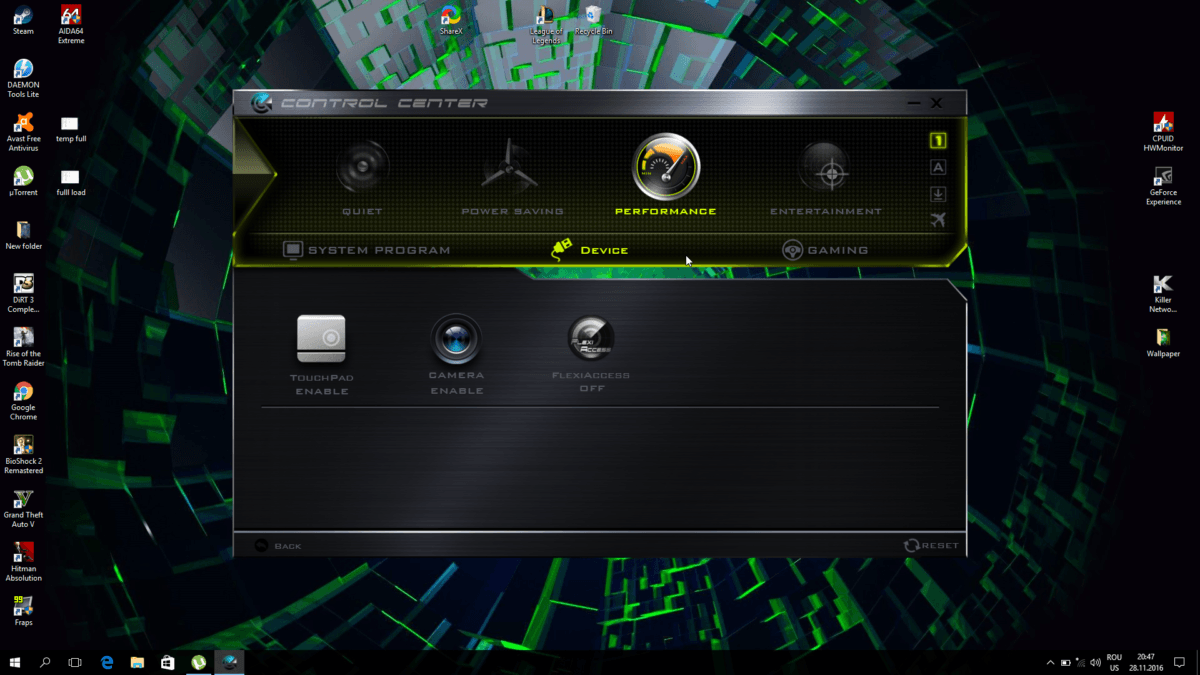Toggle the Caps Lock 'A' indicator
1200x675 pixels.
[938, 168]
